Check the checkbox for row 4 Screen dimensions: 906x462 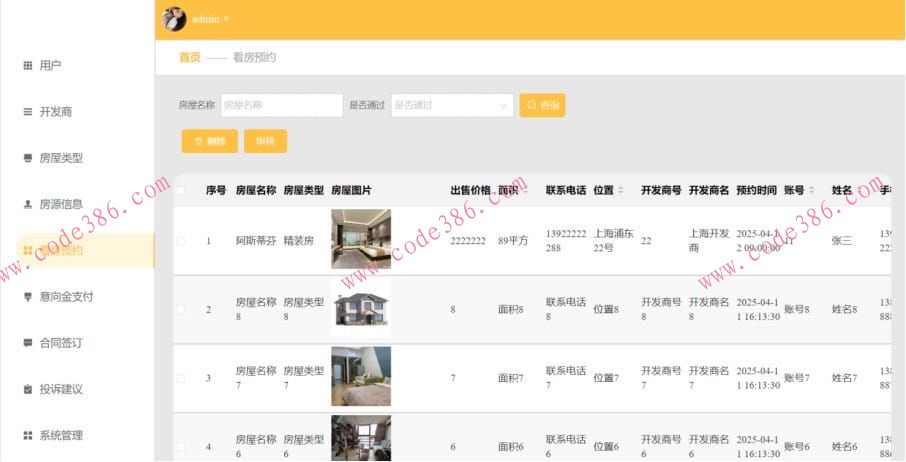tap(181, 446)
